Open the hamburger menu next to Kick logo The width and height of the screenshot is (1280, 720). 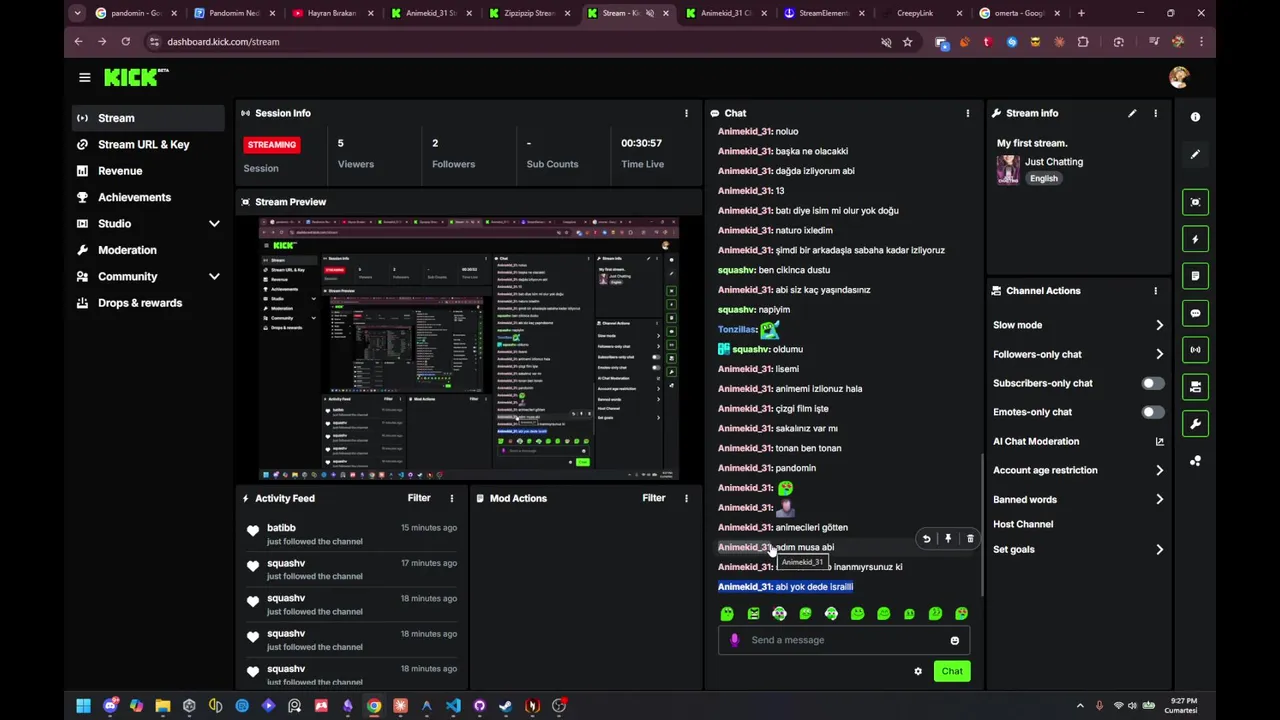(x=84, y=77)
